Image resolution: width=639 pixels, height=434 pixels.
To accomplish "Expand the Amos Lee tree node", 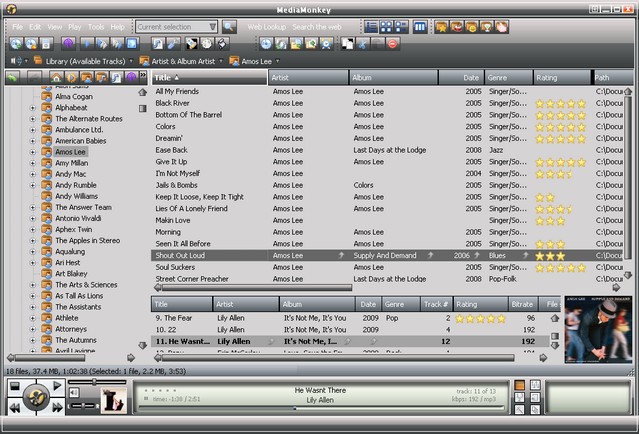I will click(x=33, y=152).
